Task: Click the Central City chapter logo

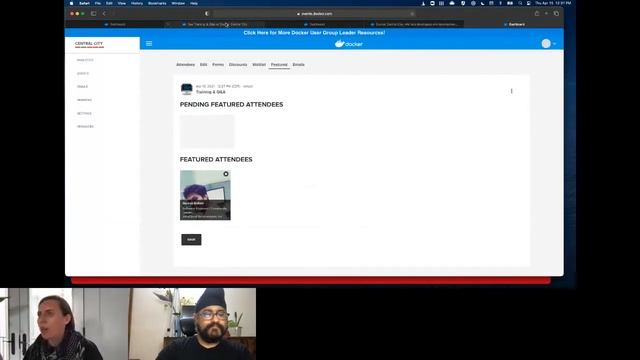Action: pyautogui.click(x=89, y=44)
